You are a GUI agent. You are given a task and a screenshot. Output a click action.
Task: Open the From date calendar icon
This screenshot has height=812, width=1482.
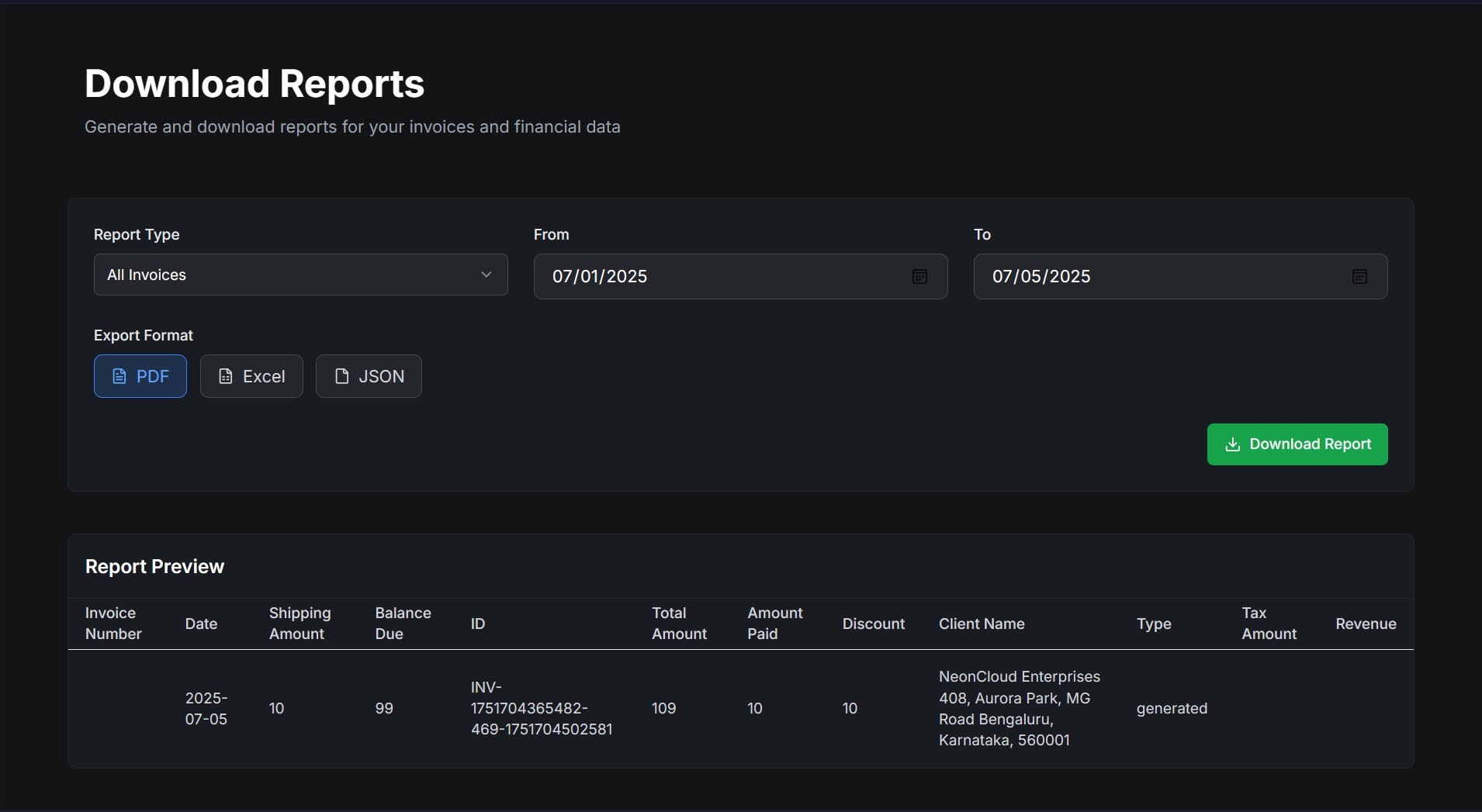pos(920,276)
